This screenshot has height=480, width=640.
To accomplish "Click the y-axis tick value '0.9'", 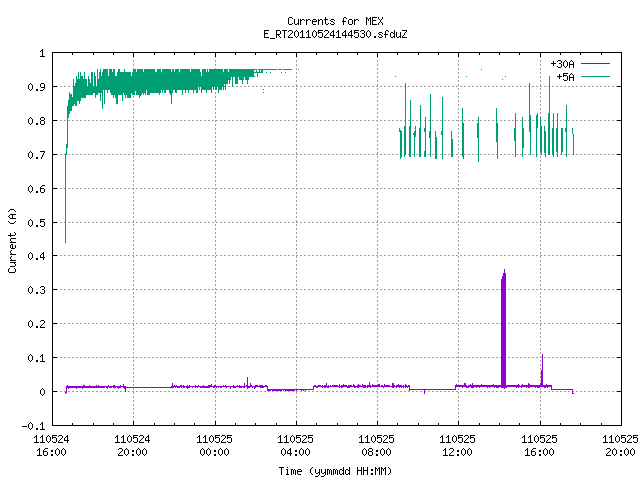I will (36, 87).
